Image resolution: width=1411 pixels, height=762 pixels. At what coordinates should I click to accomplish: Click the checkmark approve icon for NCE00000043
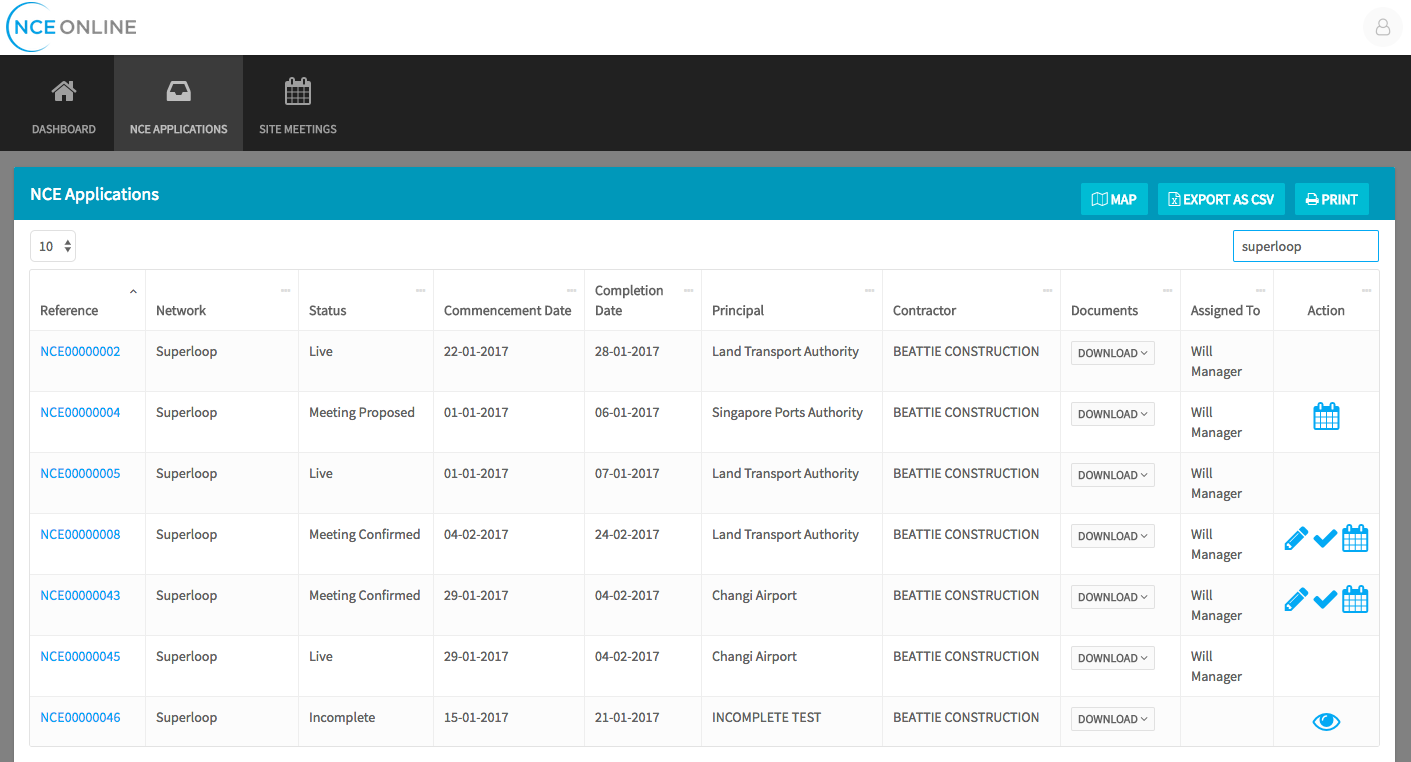coord(1325,600)
